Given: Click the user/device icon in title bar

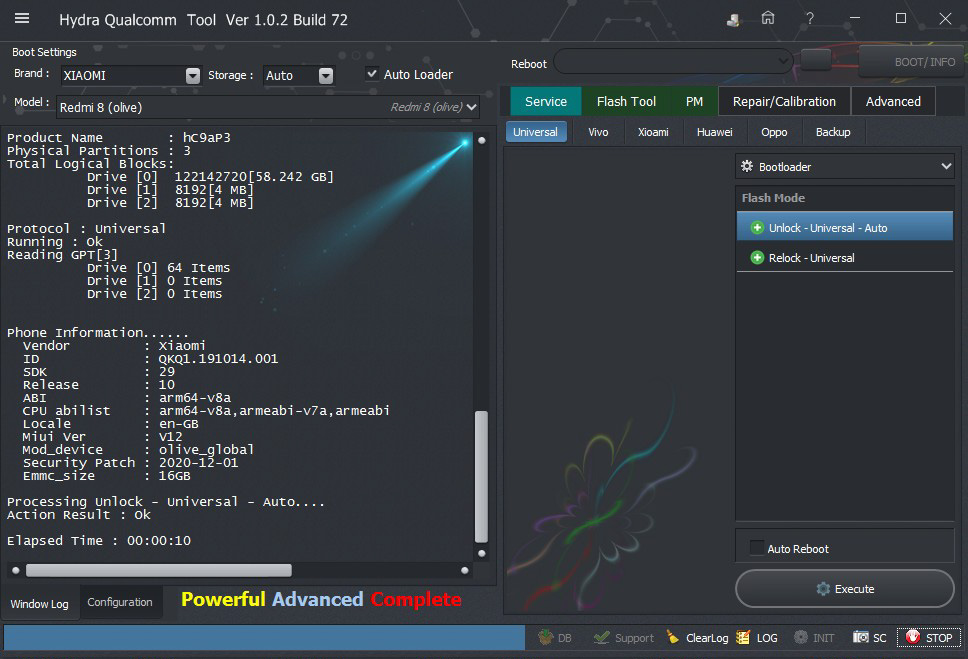Looking at the screenshot, I should point(733,20).
